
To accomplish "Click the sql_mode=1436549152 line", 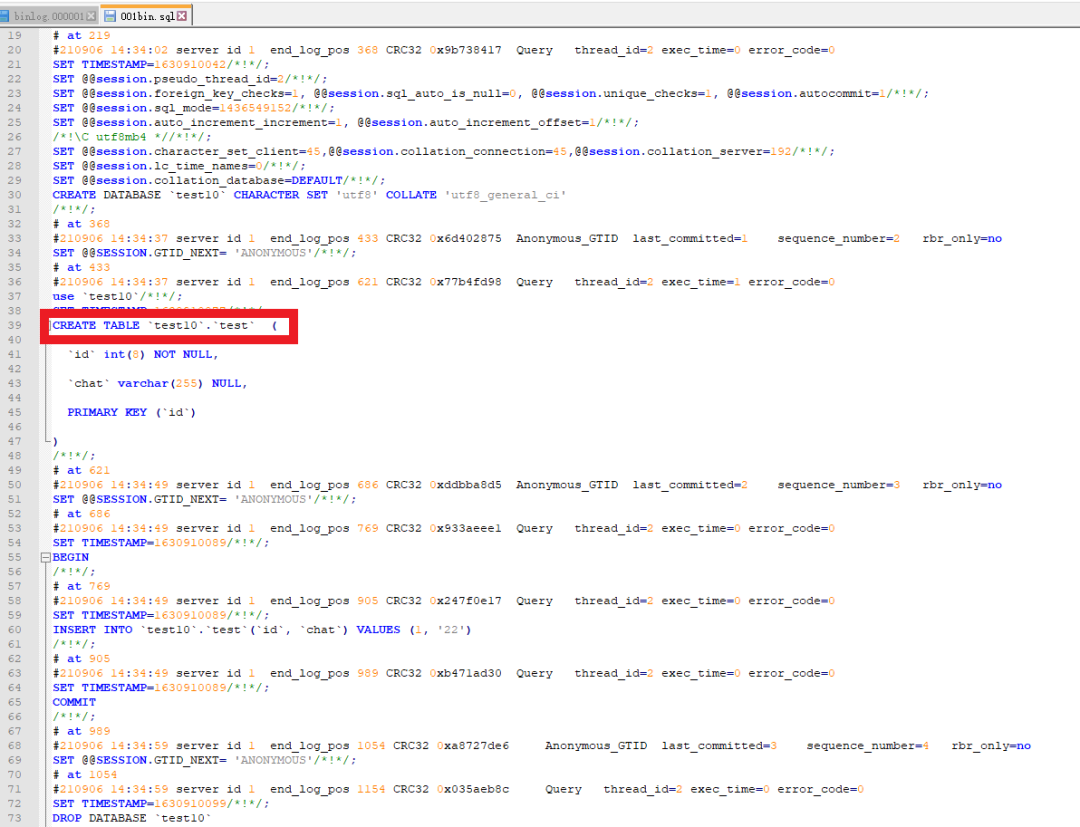I will [x=194, y=107].
